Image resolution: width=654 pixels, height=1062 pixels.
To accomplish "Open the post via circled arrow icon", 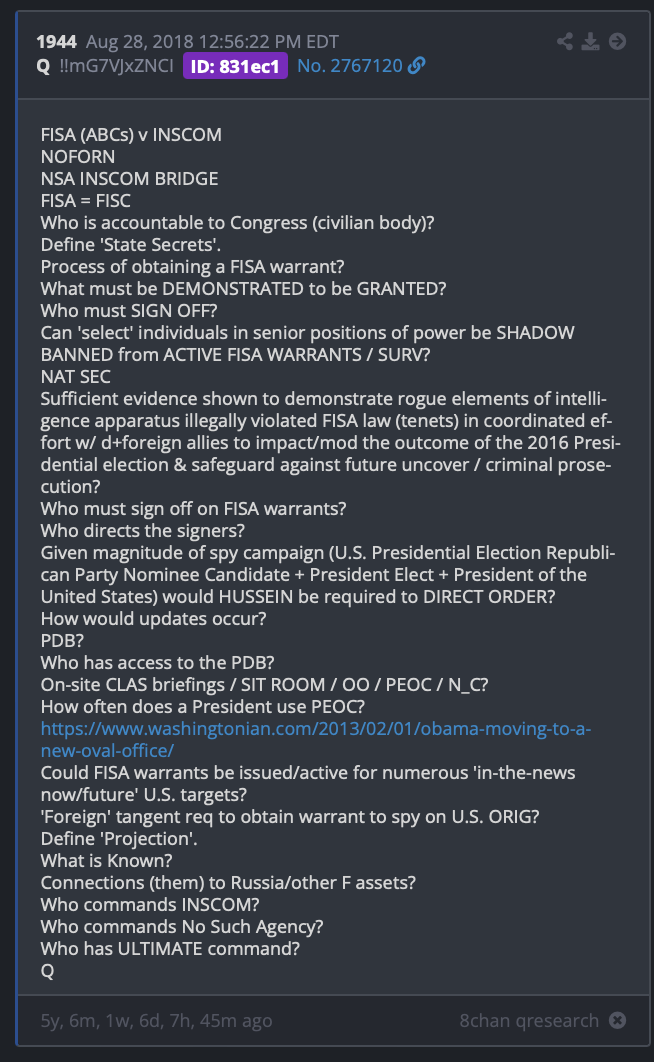I will point(617,42).
